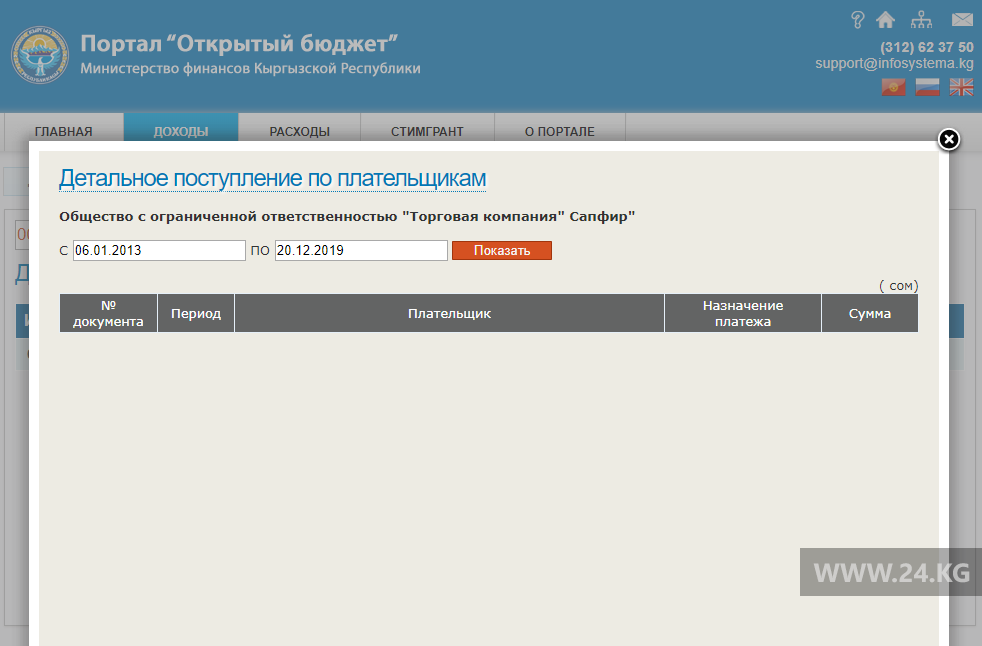Click the envelope mail icon
This screenshot has width=982, height=646.
click(x=962, y=20)
